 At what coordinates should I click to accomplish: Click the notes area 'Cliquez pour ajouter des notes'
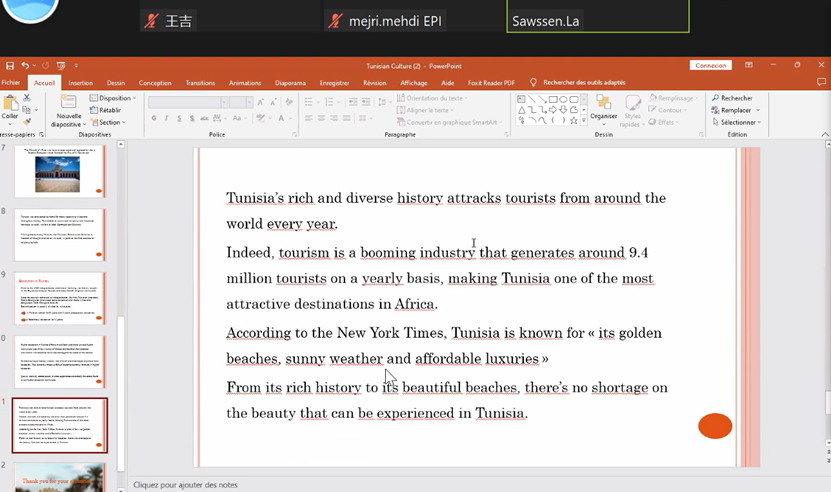(185, 485)
